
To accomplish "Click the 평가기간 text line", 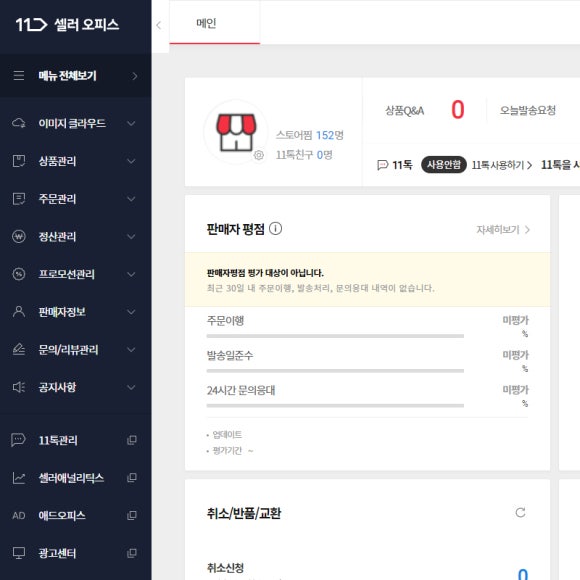I will [x=230, y=451].
